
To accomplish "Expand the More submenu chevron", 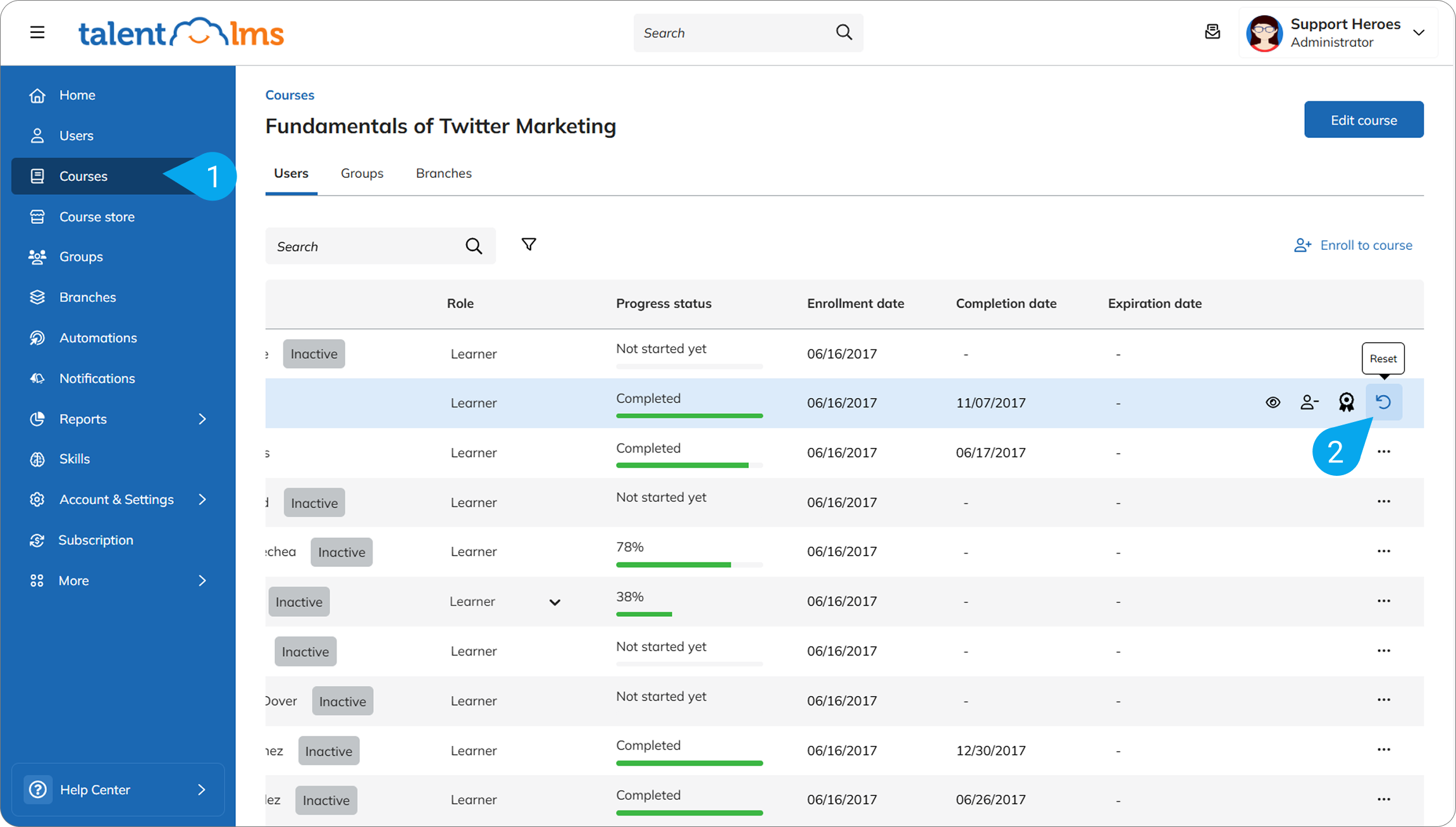I will (x=202, y=580).
